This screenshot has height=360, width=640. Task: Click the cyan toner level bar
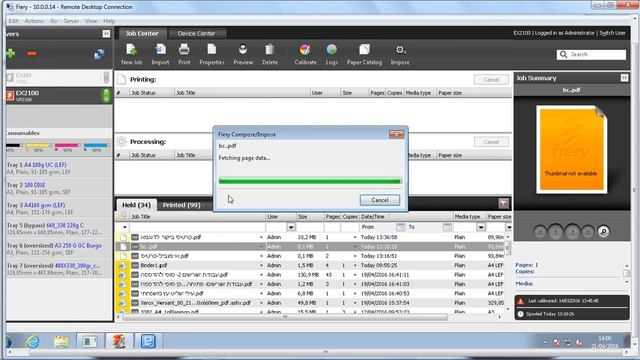click(96, 145)
